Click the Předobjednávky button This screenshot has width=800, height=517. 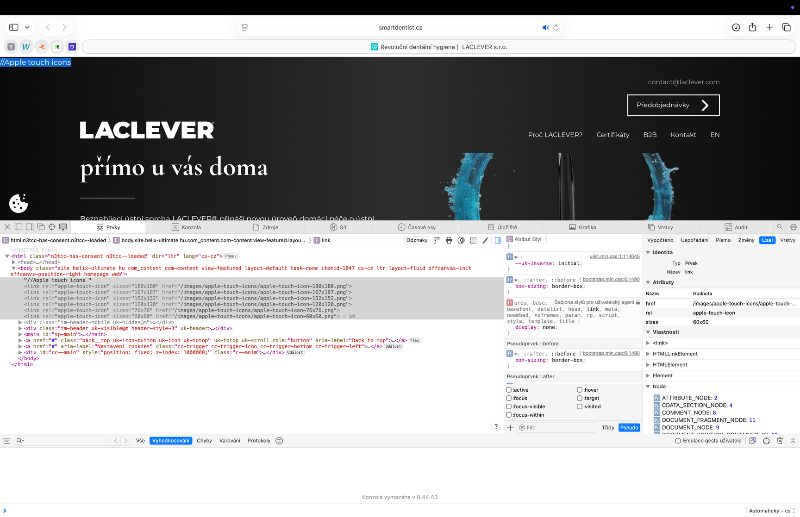coord(673,105)
